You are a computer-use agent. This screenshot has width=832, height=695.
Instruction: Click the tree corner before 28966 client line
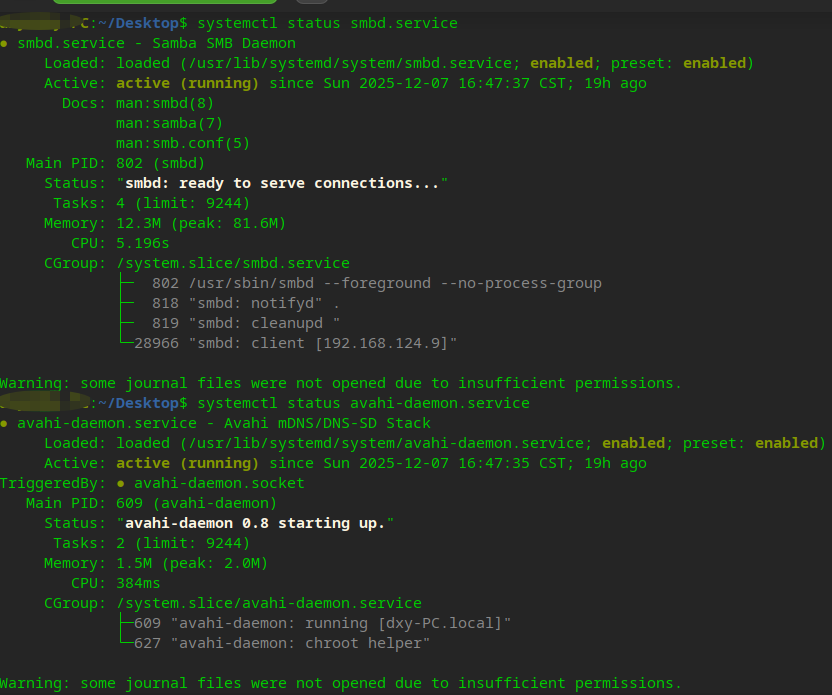[x=127, y=340]
